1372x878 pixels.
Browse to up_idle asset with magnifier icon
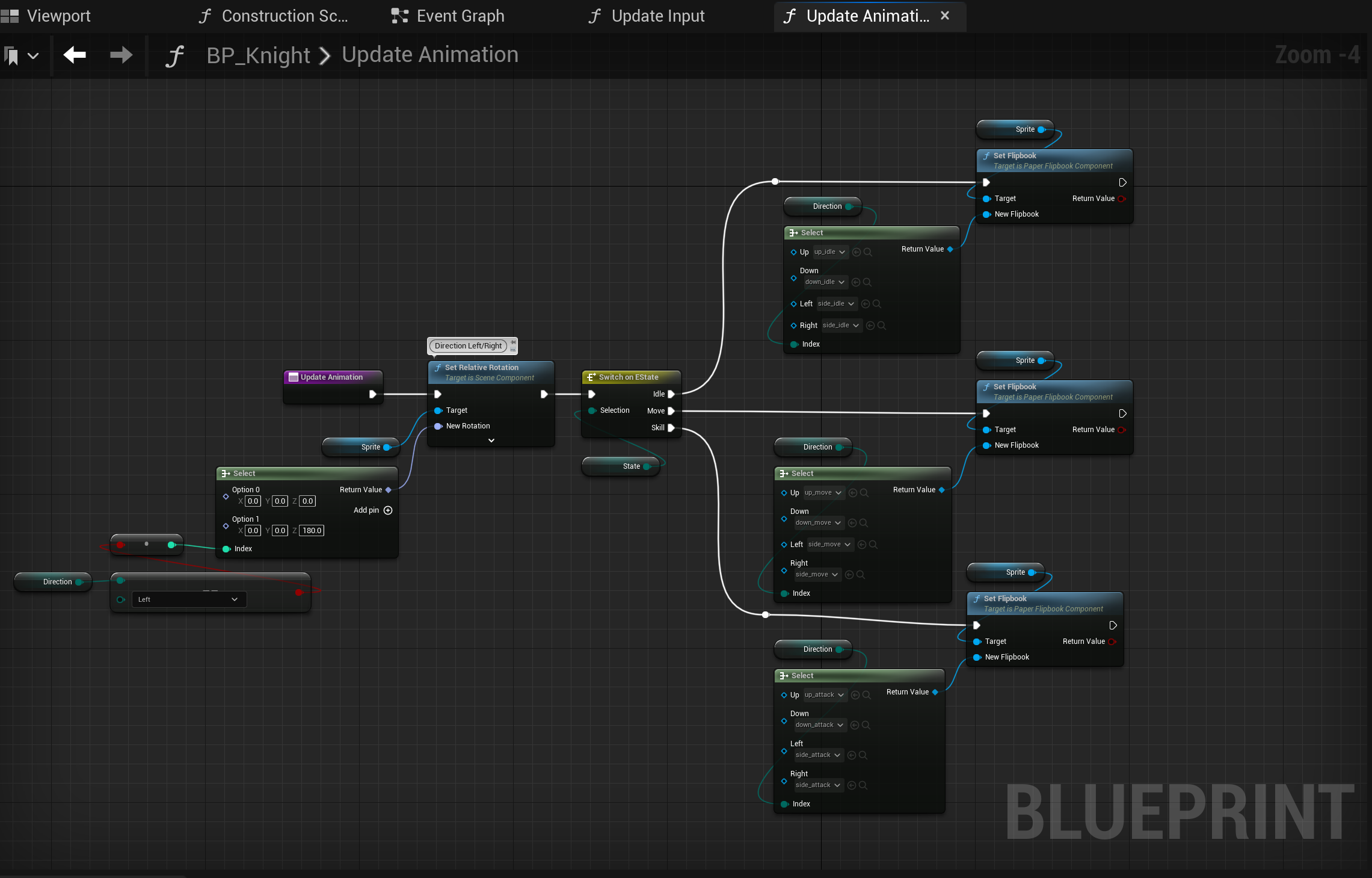[868, 252]
